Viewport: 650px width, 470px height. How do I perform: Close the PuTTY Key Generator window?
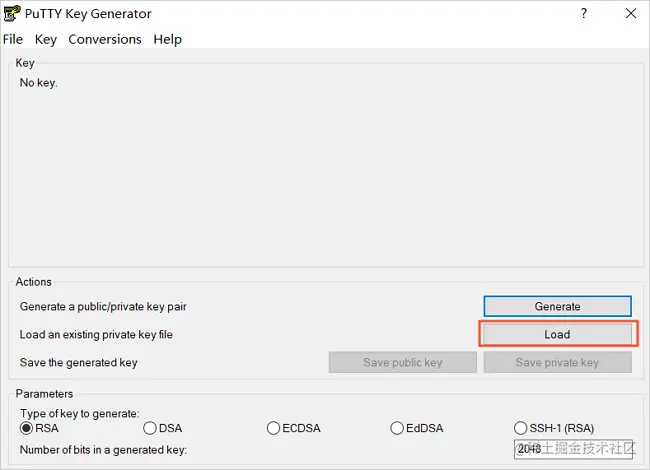(631, 13)
